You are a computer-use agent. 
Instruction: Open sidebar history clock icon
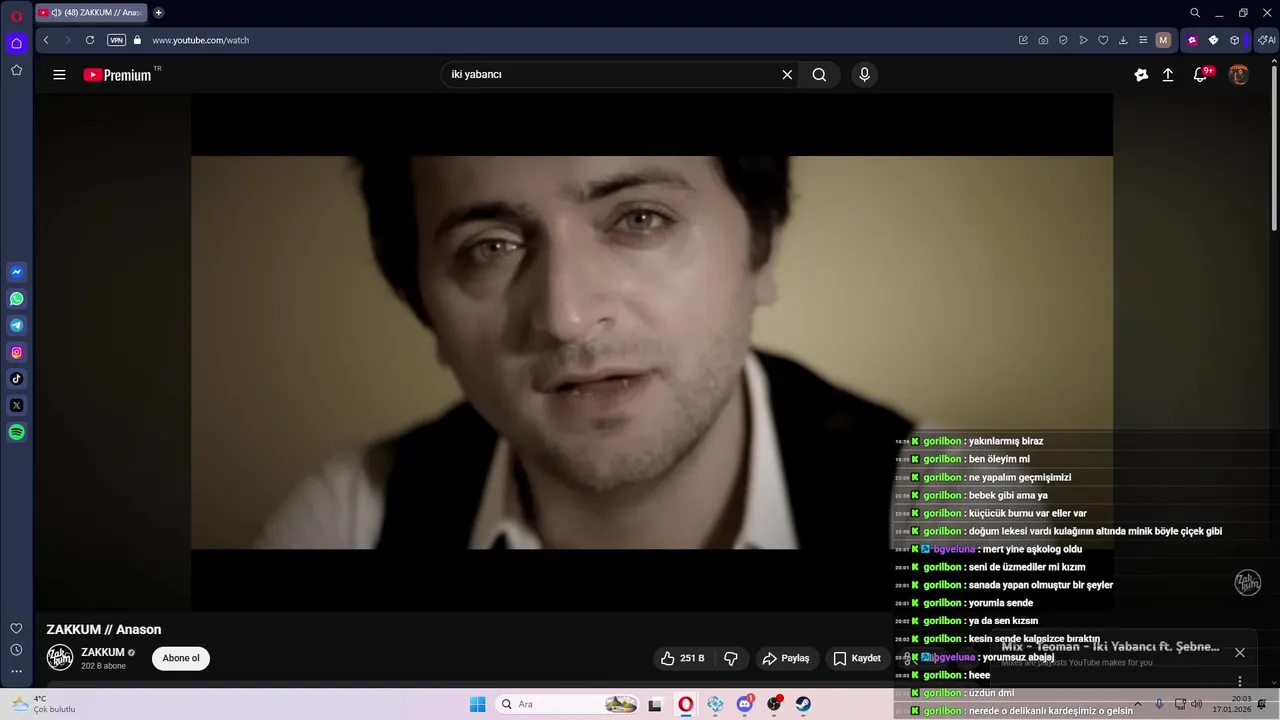17,650
